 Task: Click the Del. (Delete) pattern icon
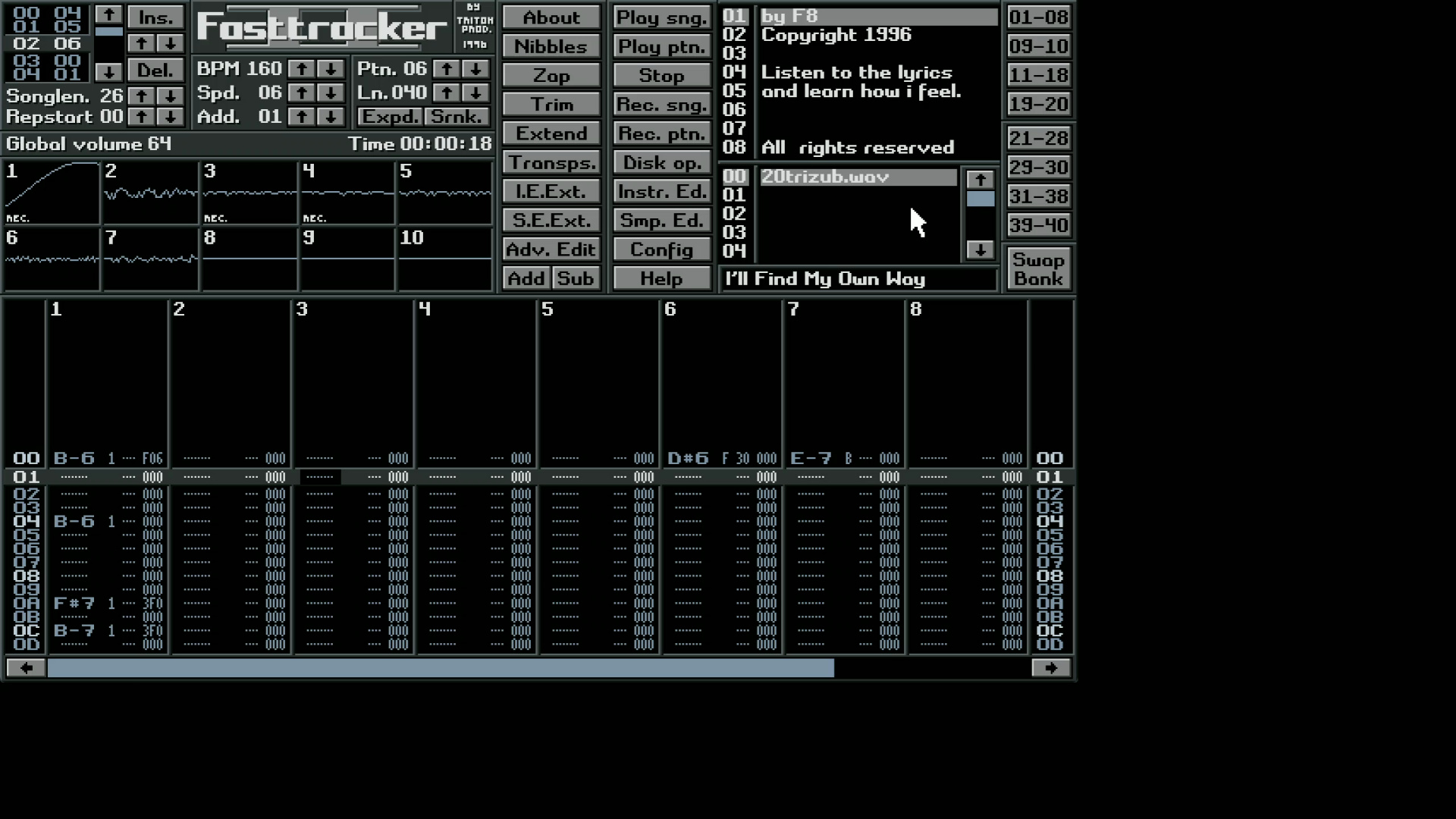click(155, 69)
